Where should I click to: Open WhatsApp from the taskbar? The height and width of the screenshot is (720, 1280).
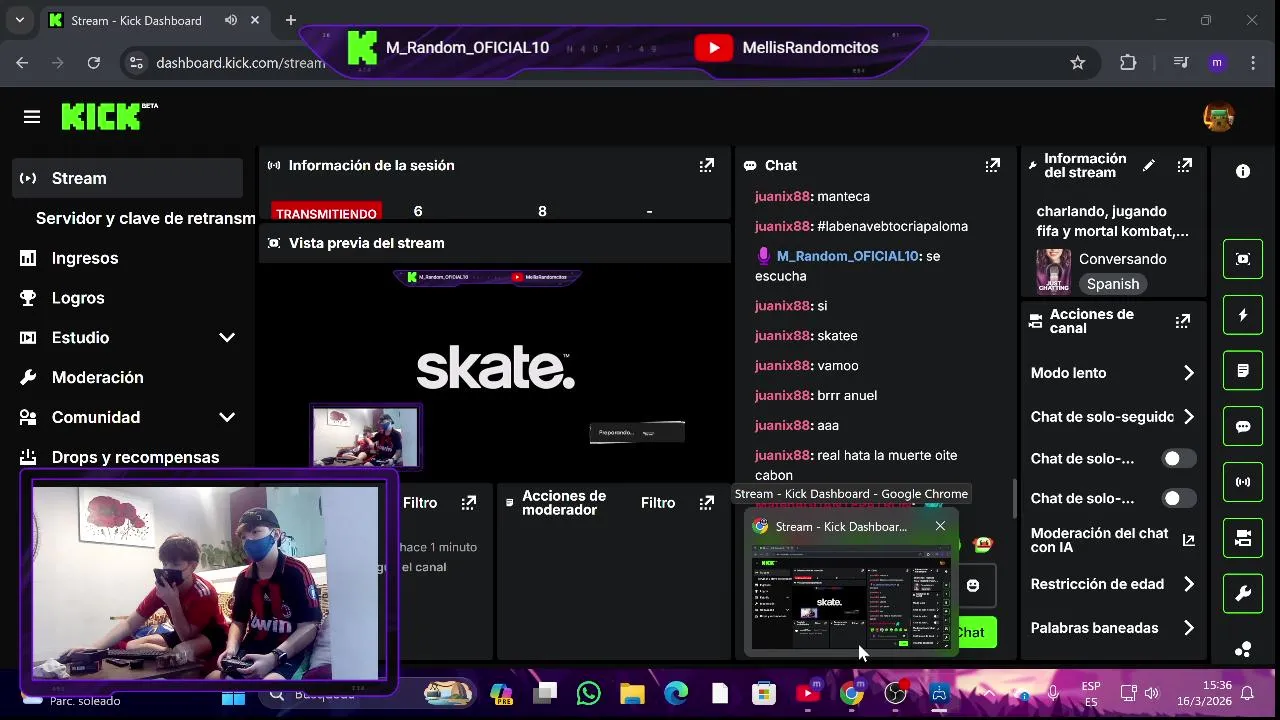[588, 693]
